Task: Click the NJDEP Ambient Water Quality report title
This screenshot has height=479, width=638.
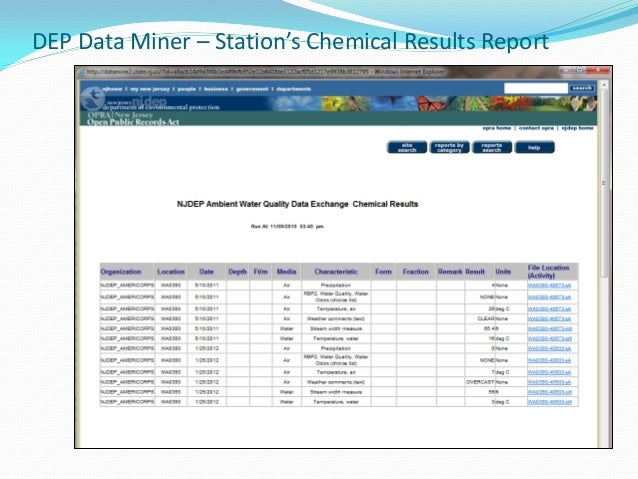Action: (297, 204)
